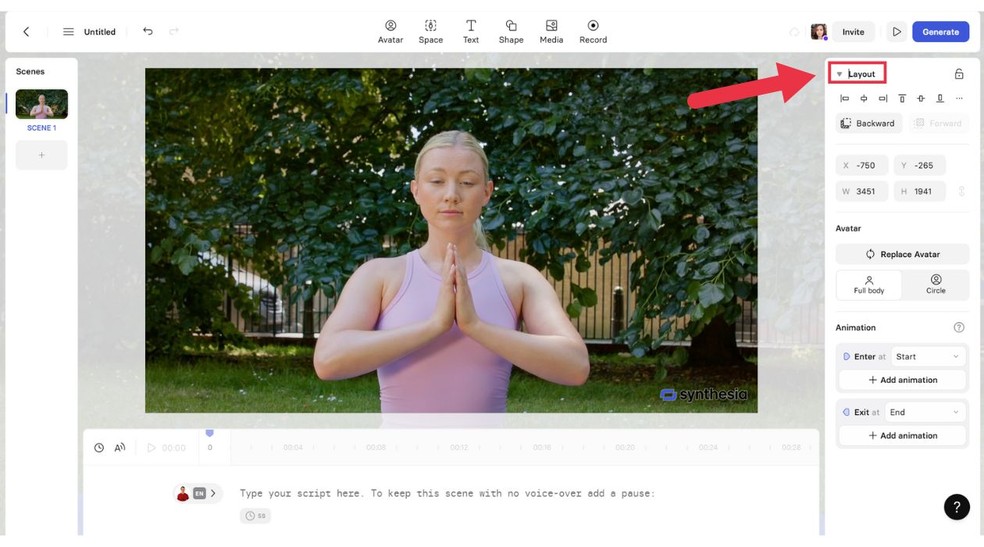This screenshot has width=984, height=547.
Task: Undo the last action
Action: coord(147,31)
